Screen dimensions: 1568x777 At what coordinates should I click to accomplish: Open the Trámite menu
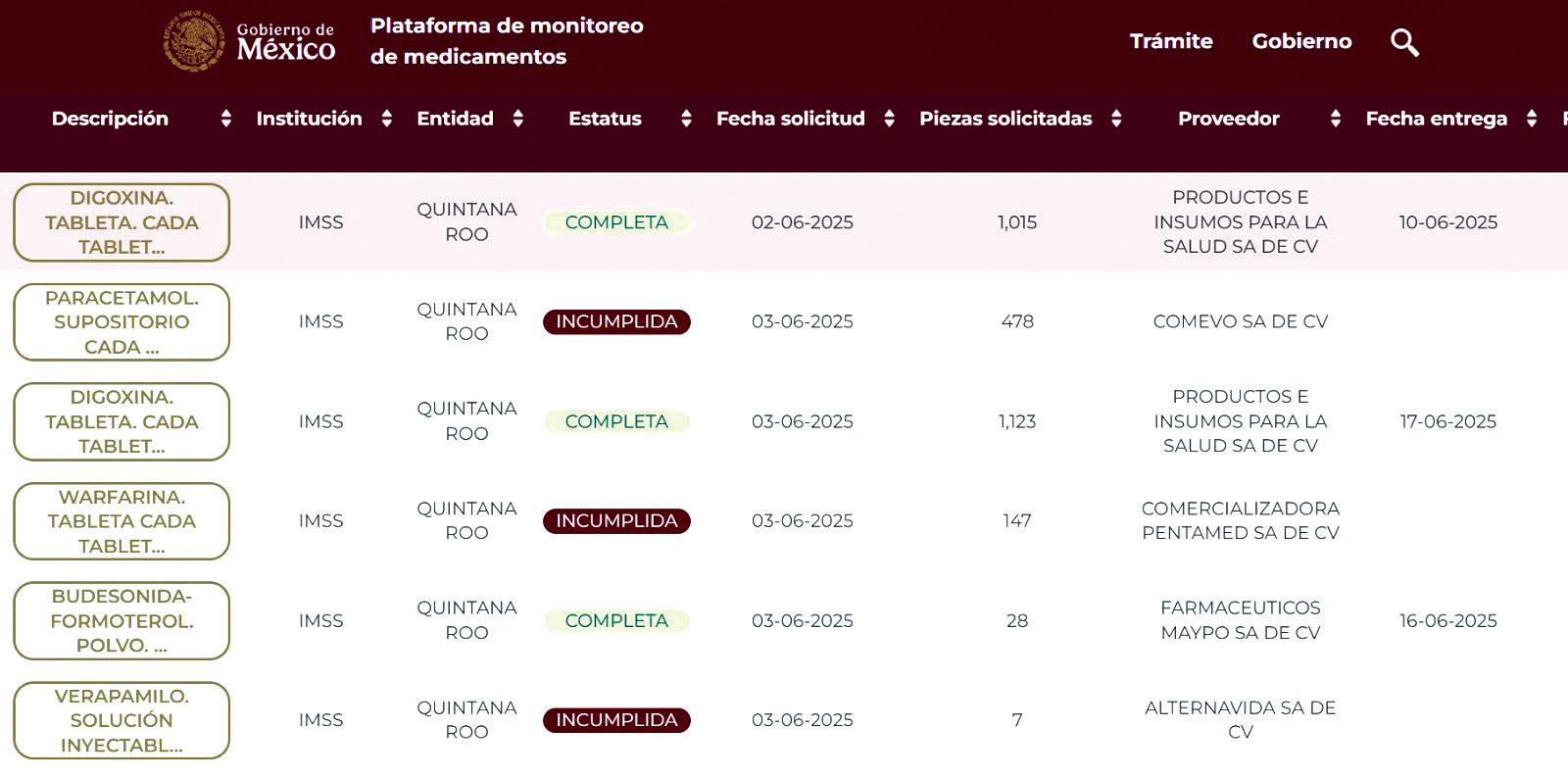(x=1171, y=41)
